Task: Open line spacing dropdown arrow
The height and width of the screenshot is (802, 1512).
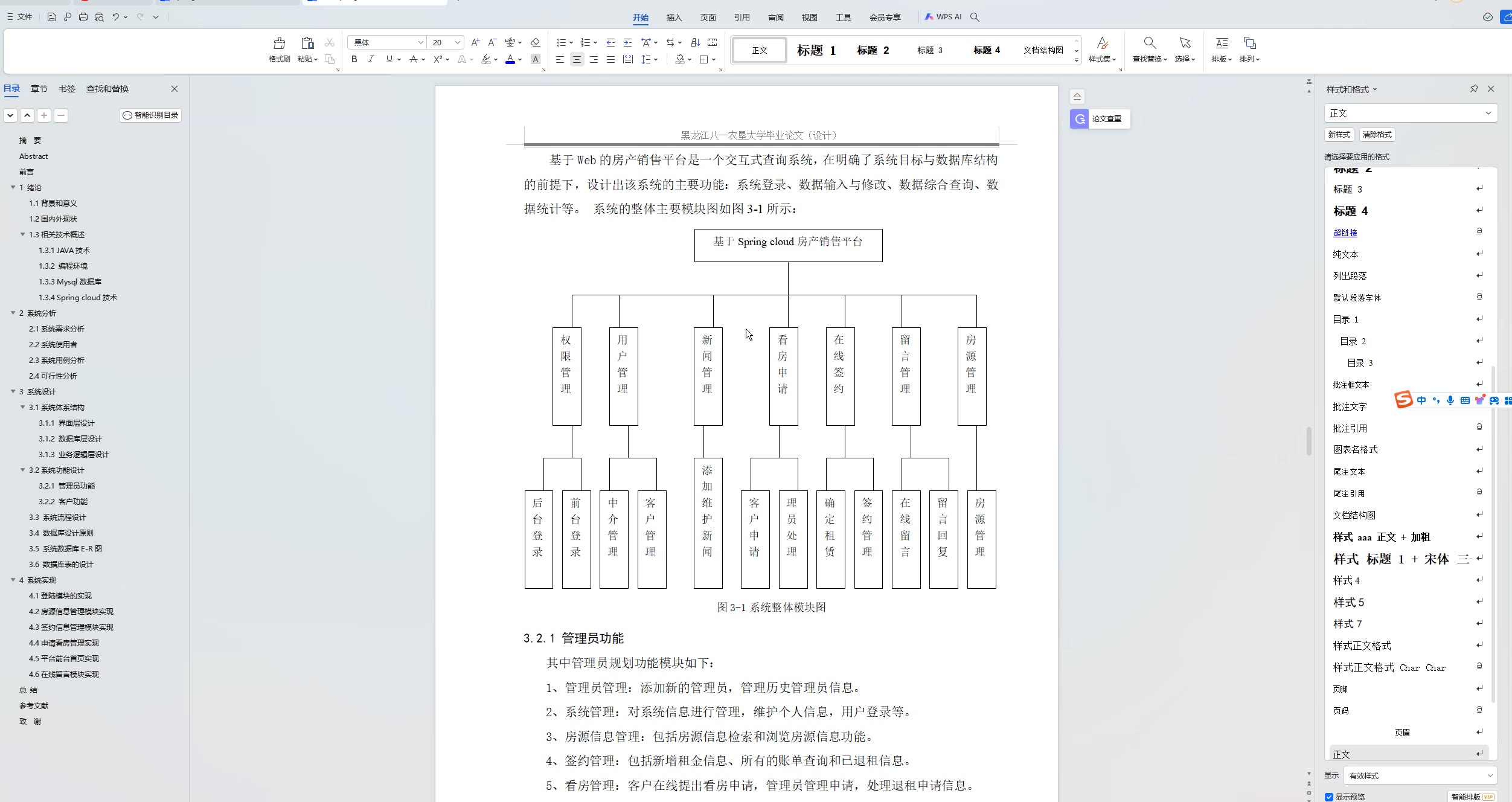Action: pos(656,59)
